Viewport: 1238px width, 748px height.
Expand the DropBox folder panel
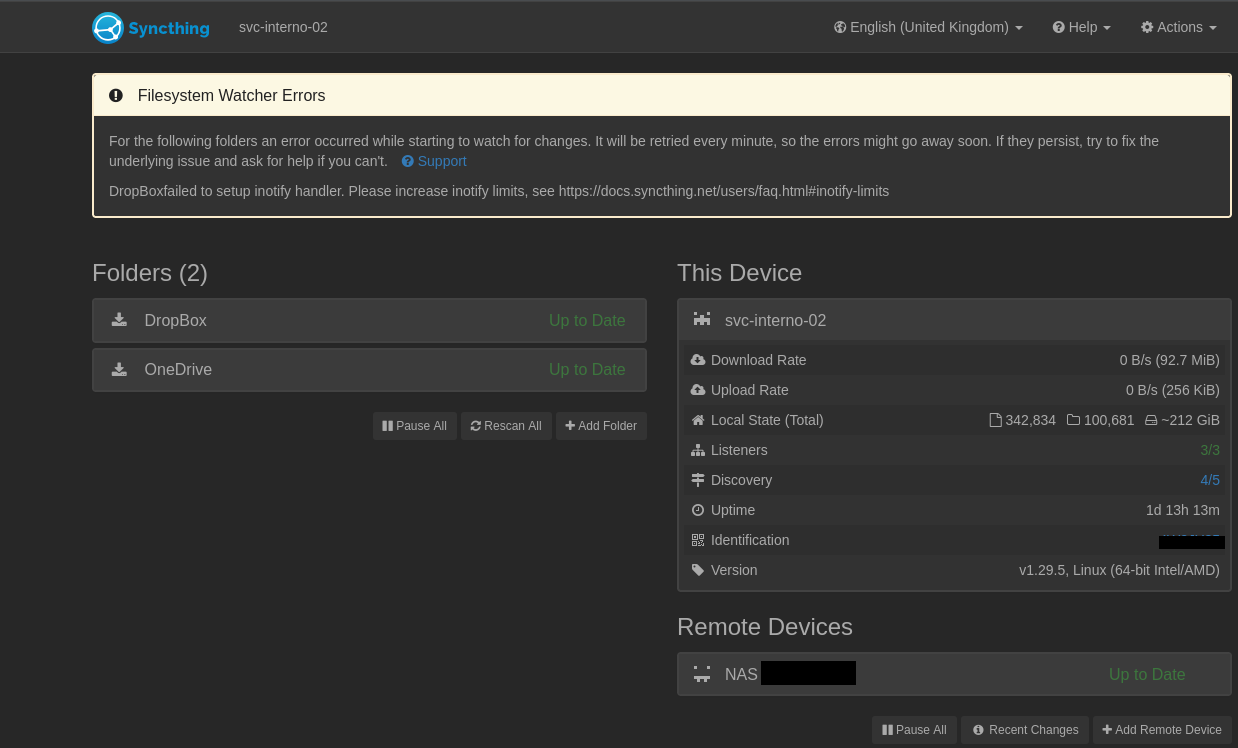(x=369, y=320)
